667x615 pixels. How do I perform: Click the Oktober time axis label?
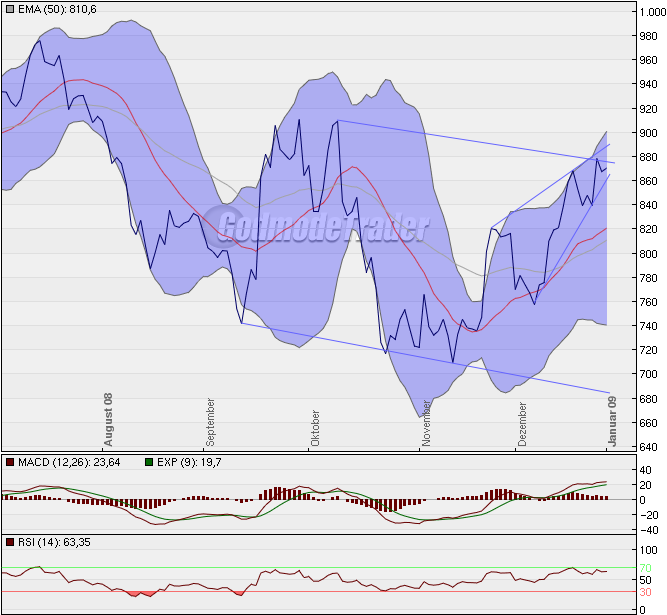coord(315,428)
